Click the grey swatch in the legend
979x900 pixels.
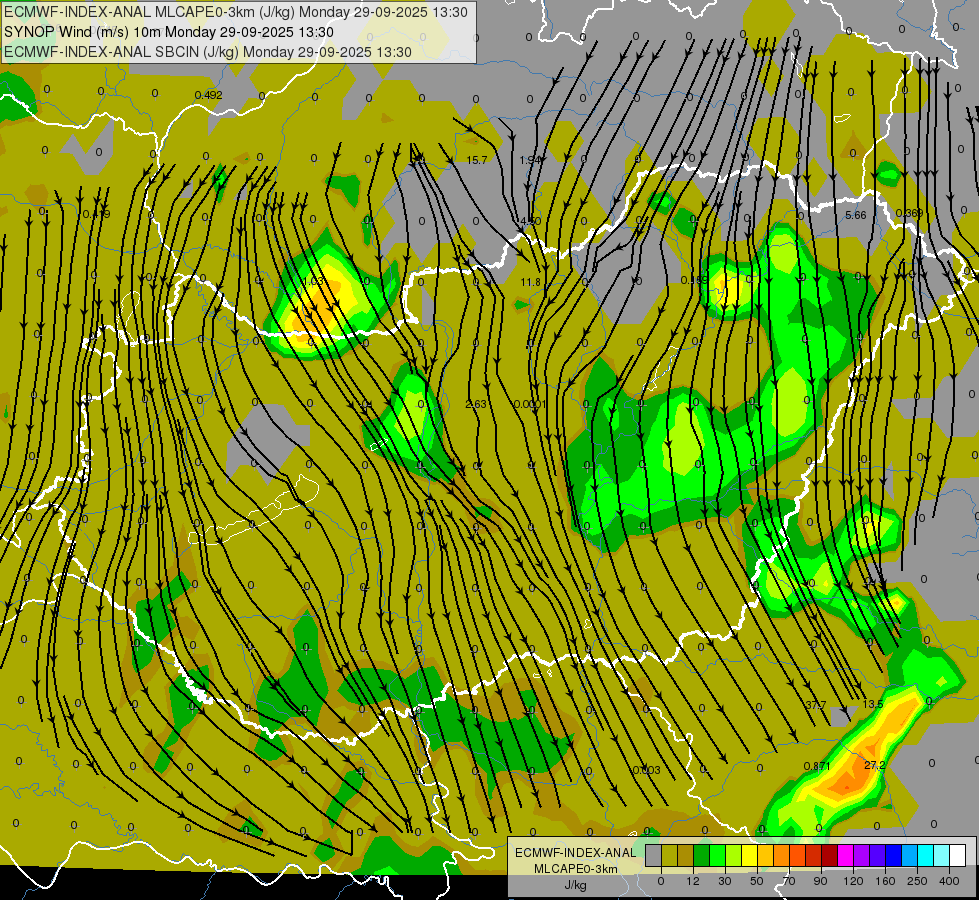coord(654,855)
